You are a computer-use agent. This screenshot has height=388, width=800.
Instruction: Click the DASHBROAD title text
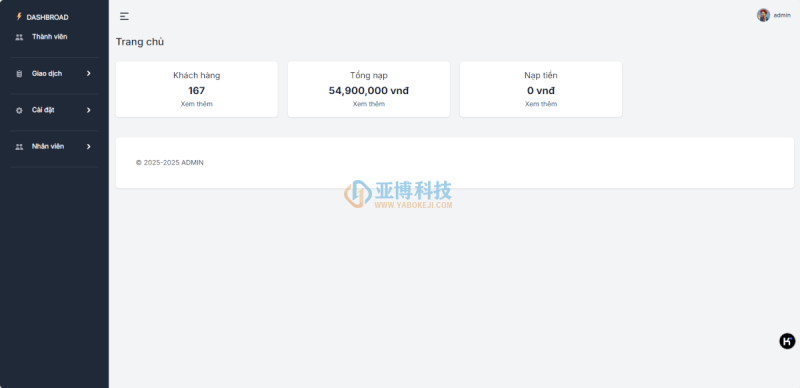pyautogui.click(x=47, y=17)
